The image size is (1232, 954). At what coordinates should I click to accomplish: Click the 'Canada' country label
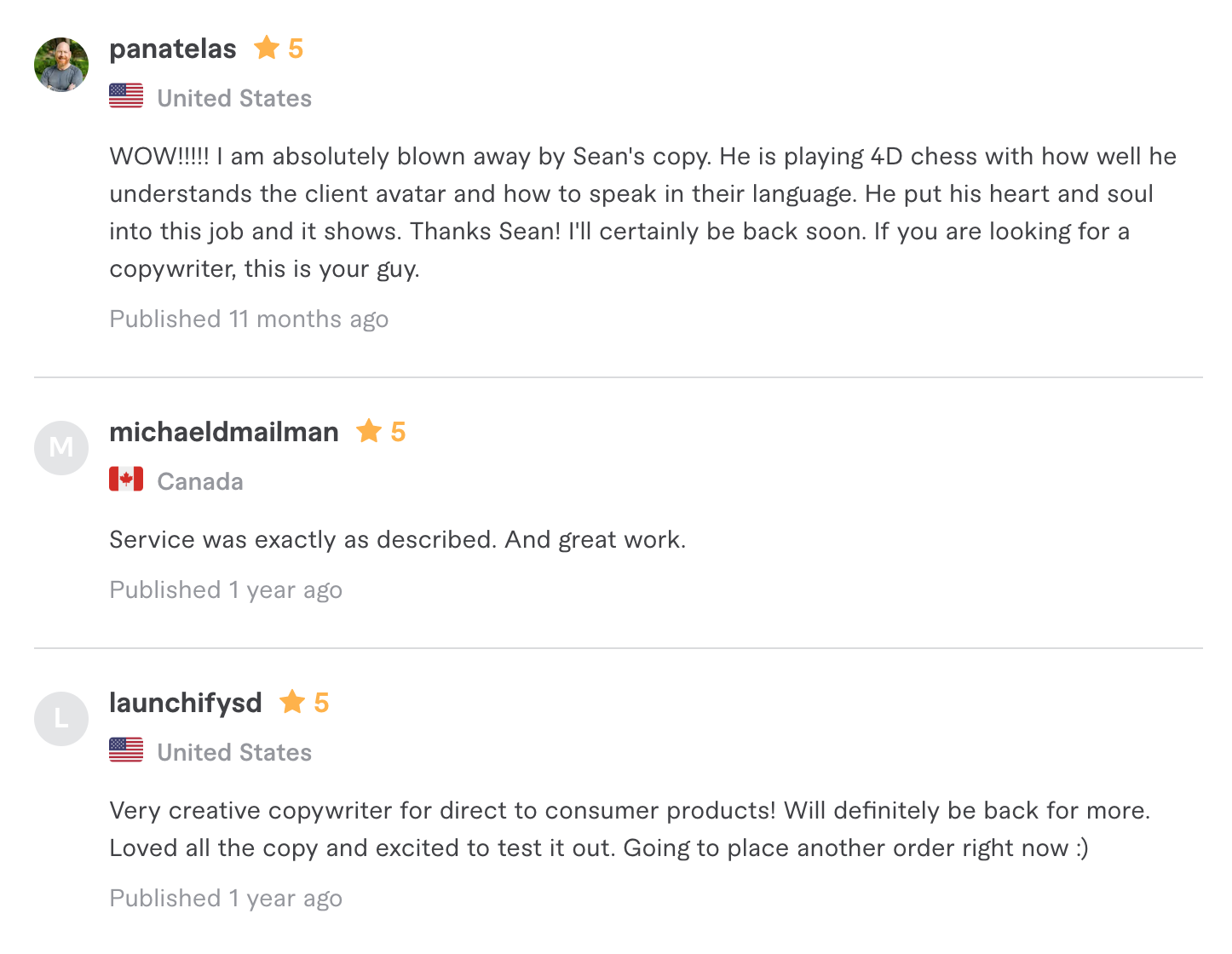[200, 482]
